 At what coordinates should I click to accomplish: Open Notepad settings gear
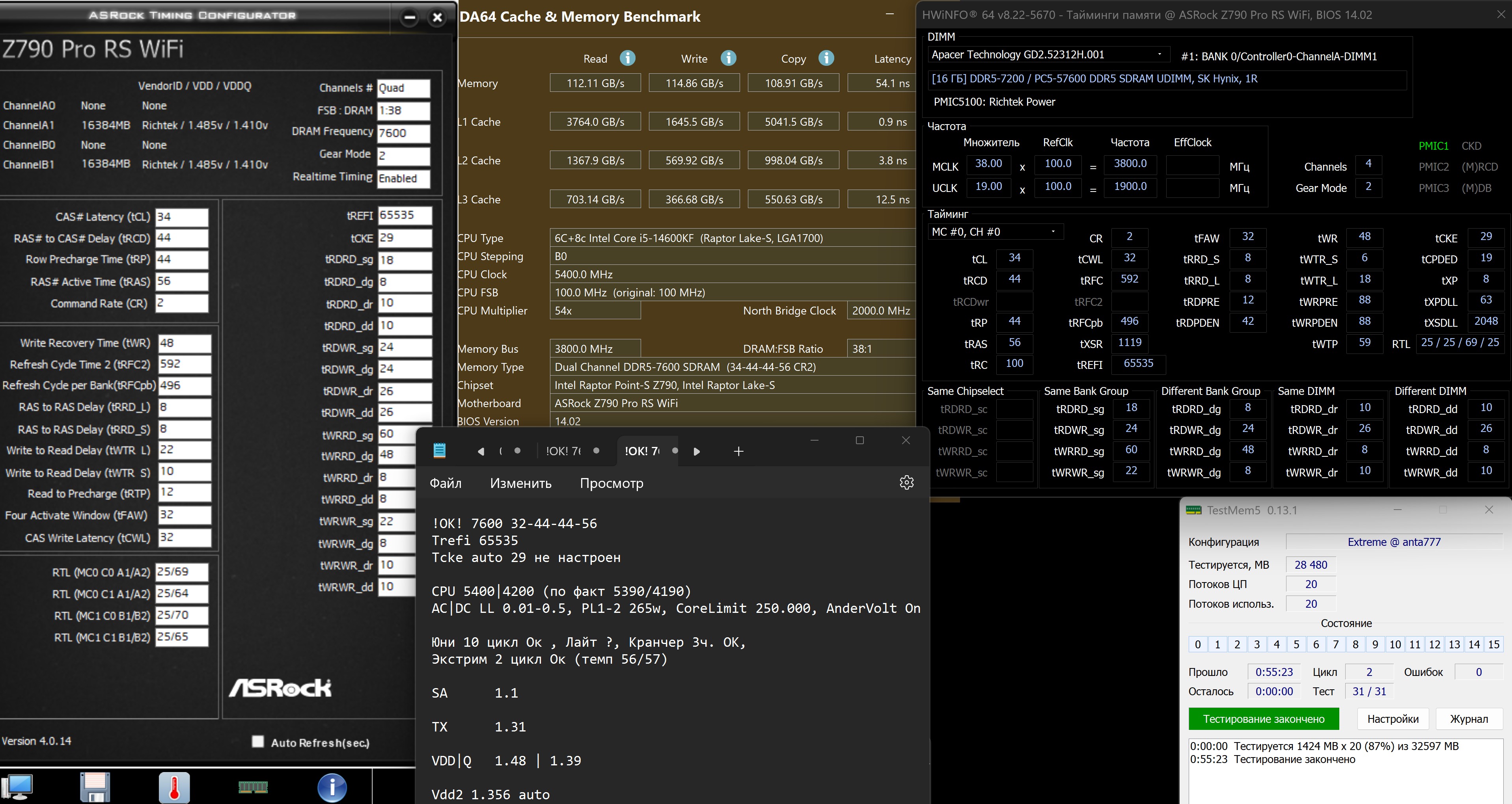coord(906,482)
